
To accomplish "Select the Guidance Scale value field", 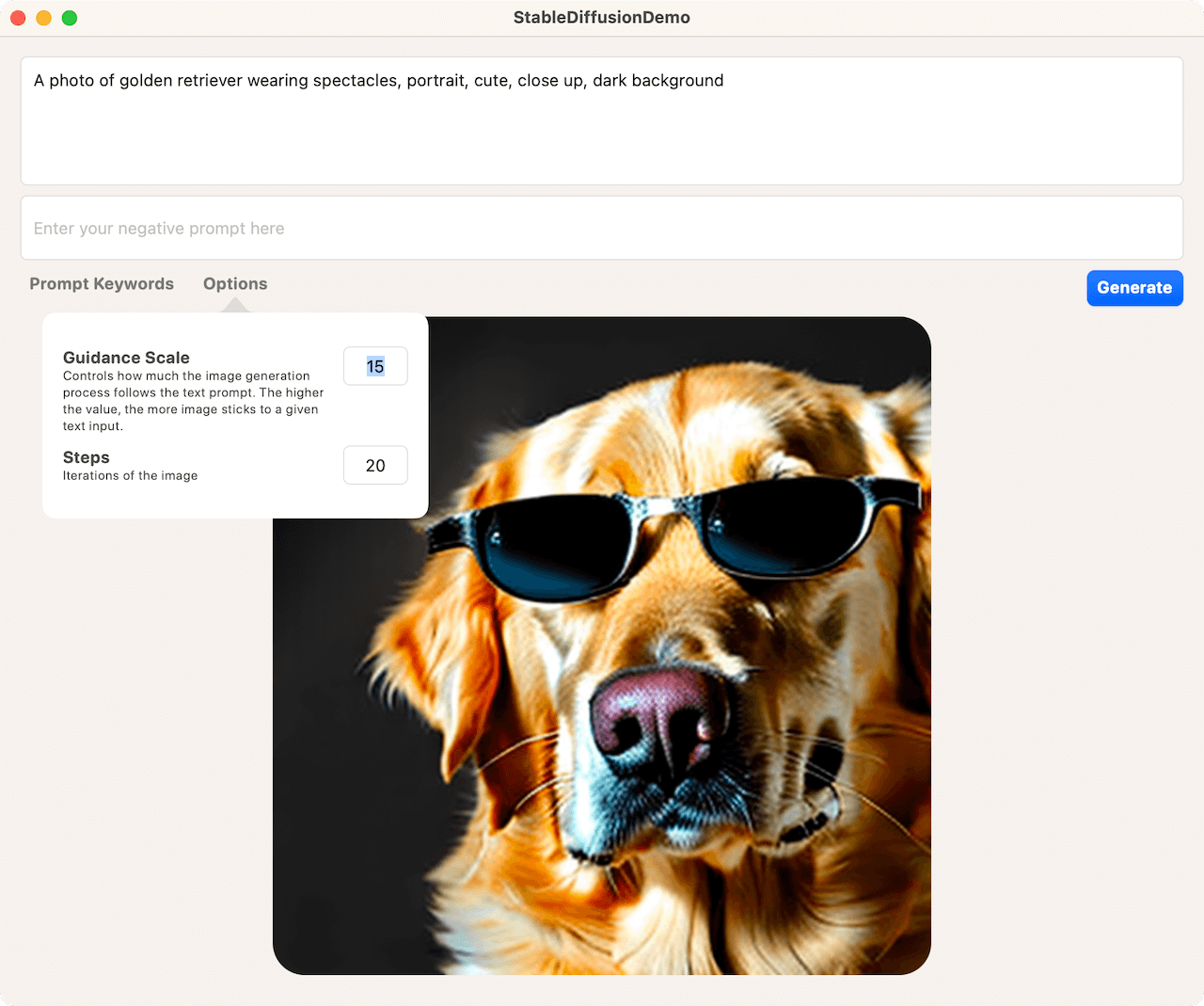I will 375,366.
